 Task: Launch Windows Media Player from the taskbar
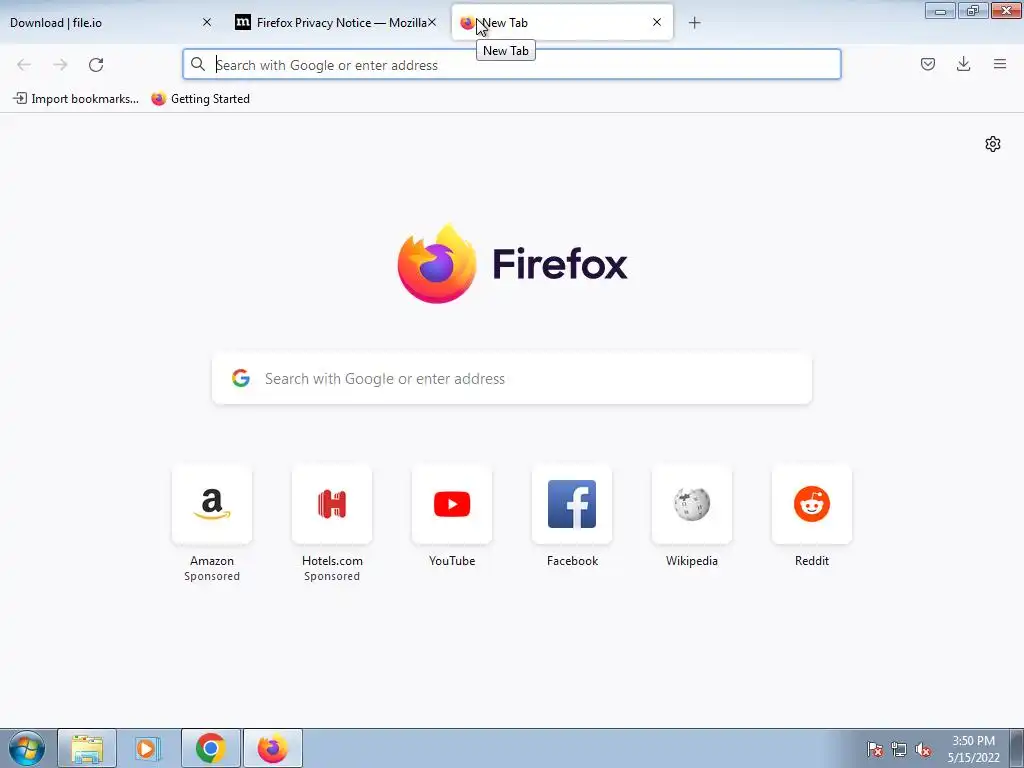pyautogui.click(x=148, y=748)
